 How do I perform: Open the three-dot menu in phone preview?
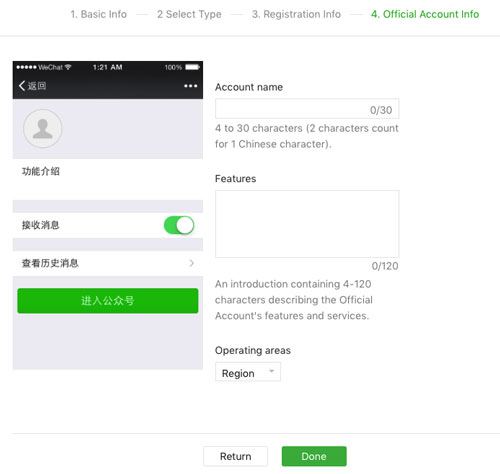(190, 86)
